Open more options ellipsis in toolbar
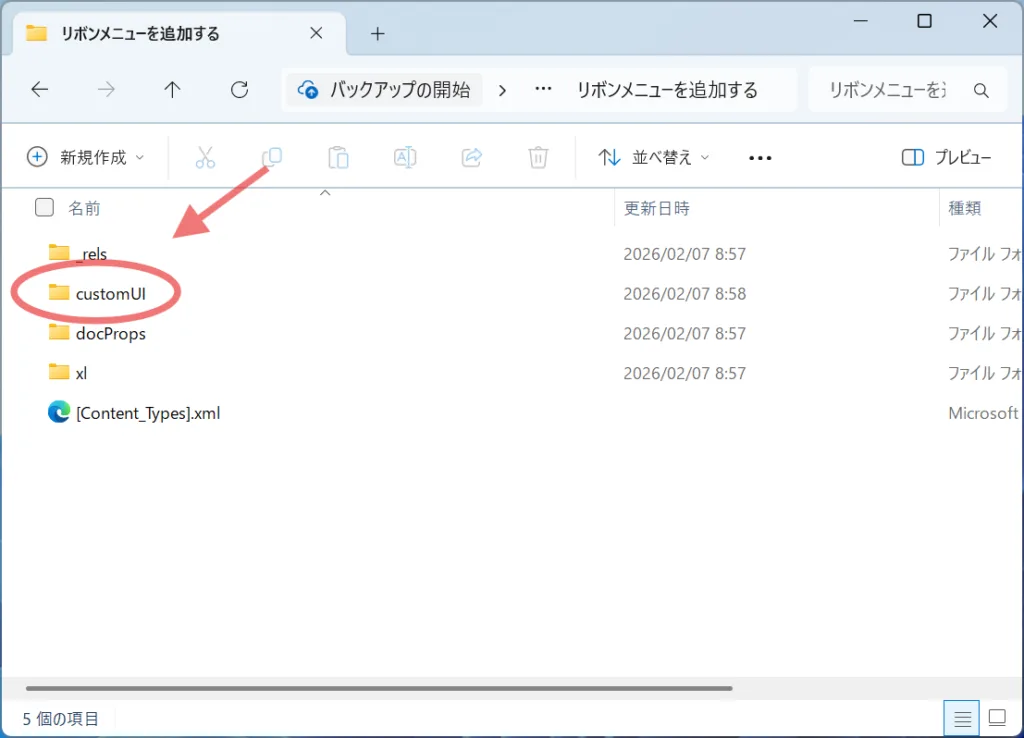Image resolution: width=1024 pixels, height=738 pixels. pyautogui.click(x=760, y=157)
